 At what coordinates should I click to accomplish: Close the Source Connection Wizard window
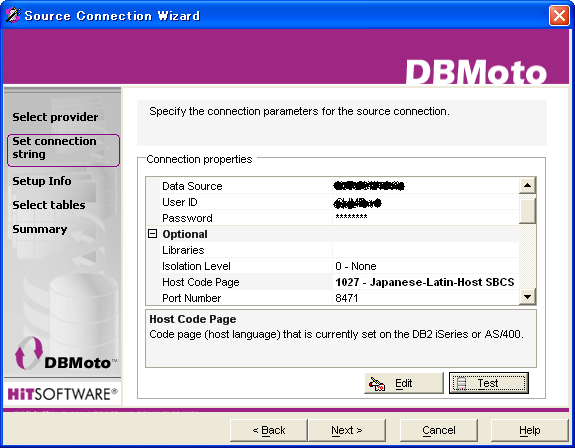(x=559, y=16)
